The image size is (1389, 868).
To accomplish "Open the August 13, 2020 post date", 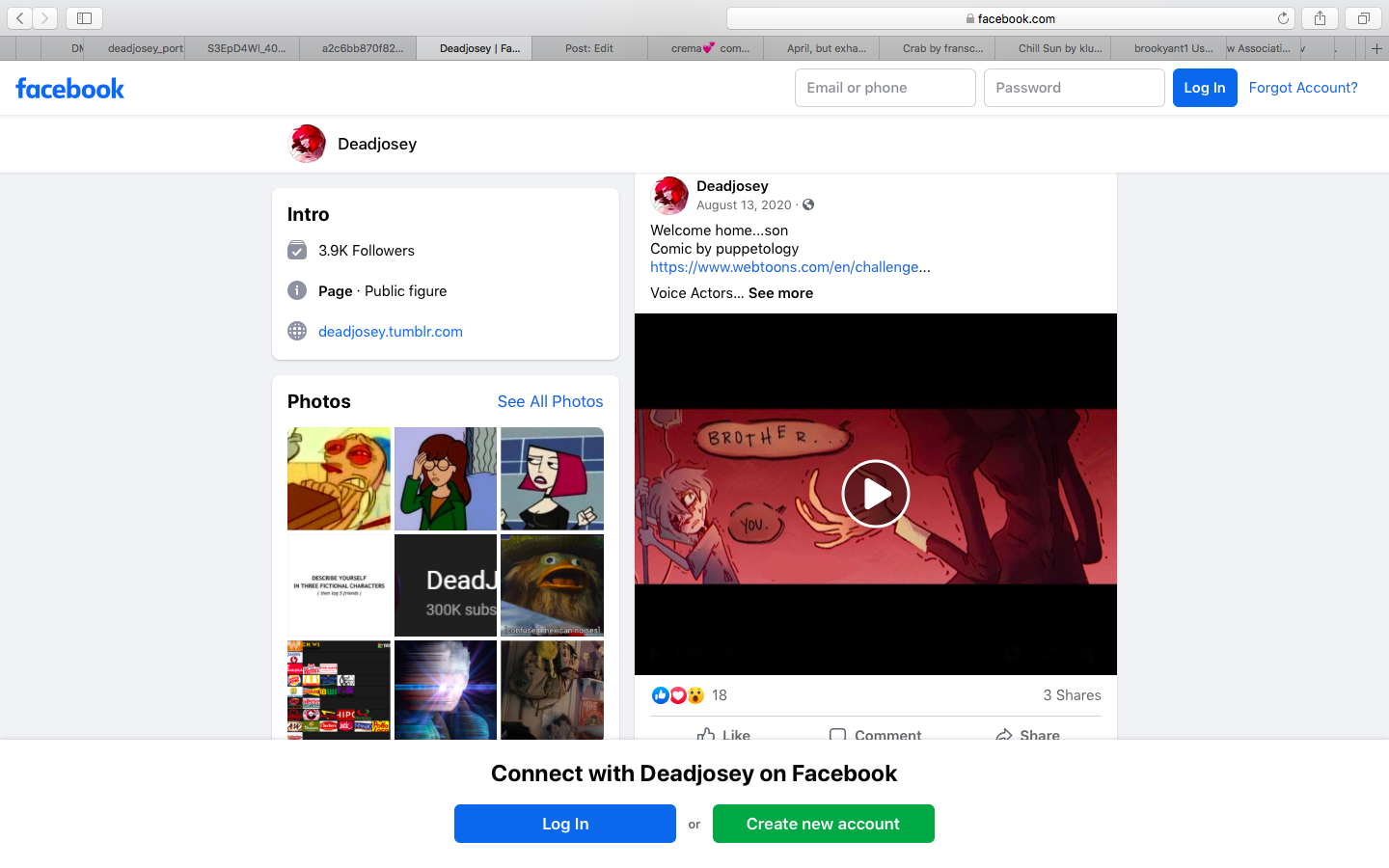I will pyautogui.click(x=744, y=204).
